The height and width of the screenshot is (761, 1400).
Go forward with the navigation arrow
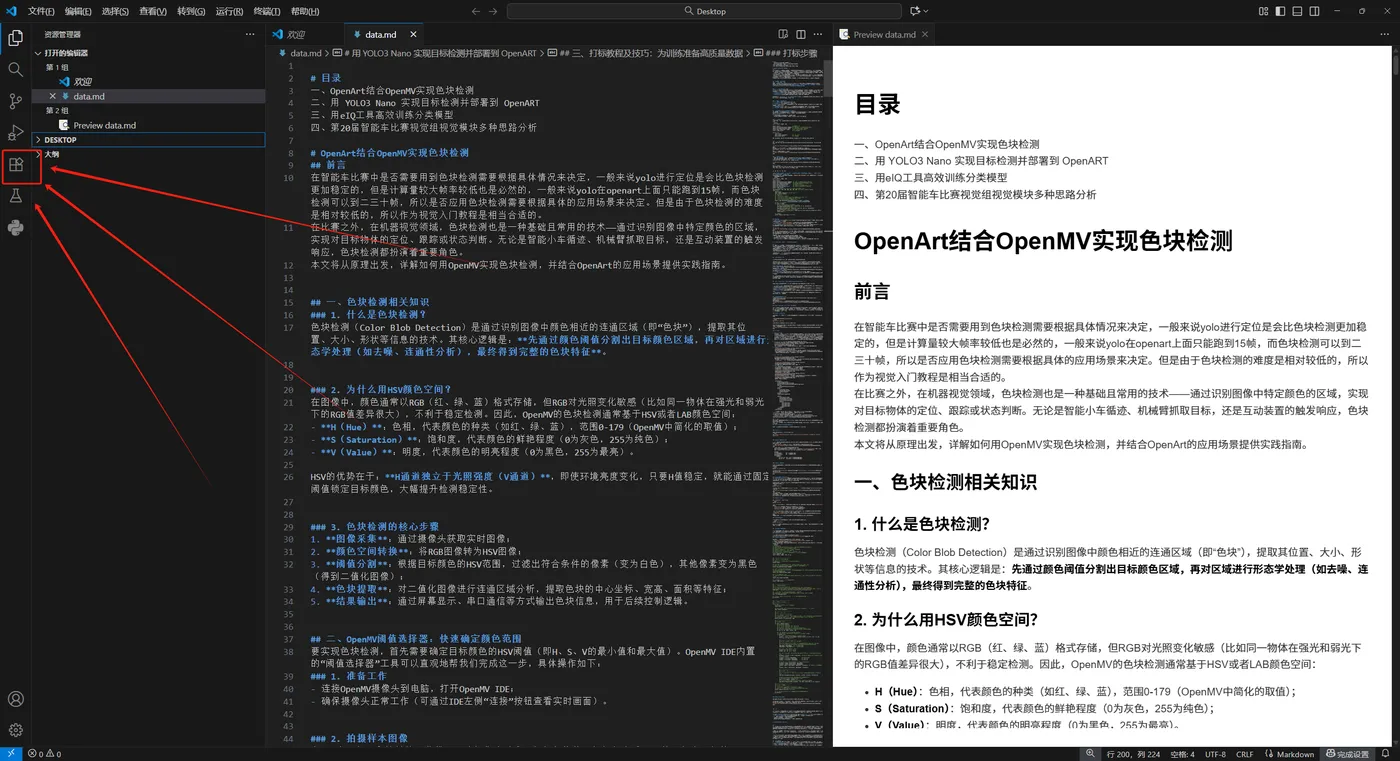(x=494, y=11)
